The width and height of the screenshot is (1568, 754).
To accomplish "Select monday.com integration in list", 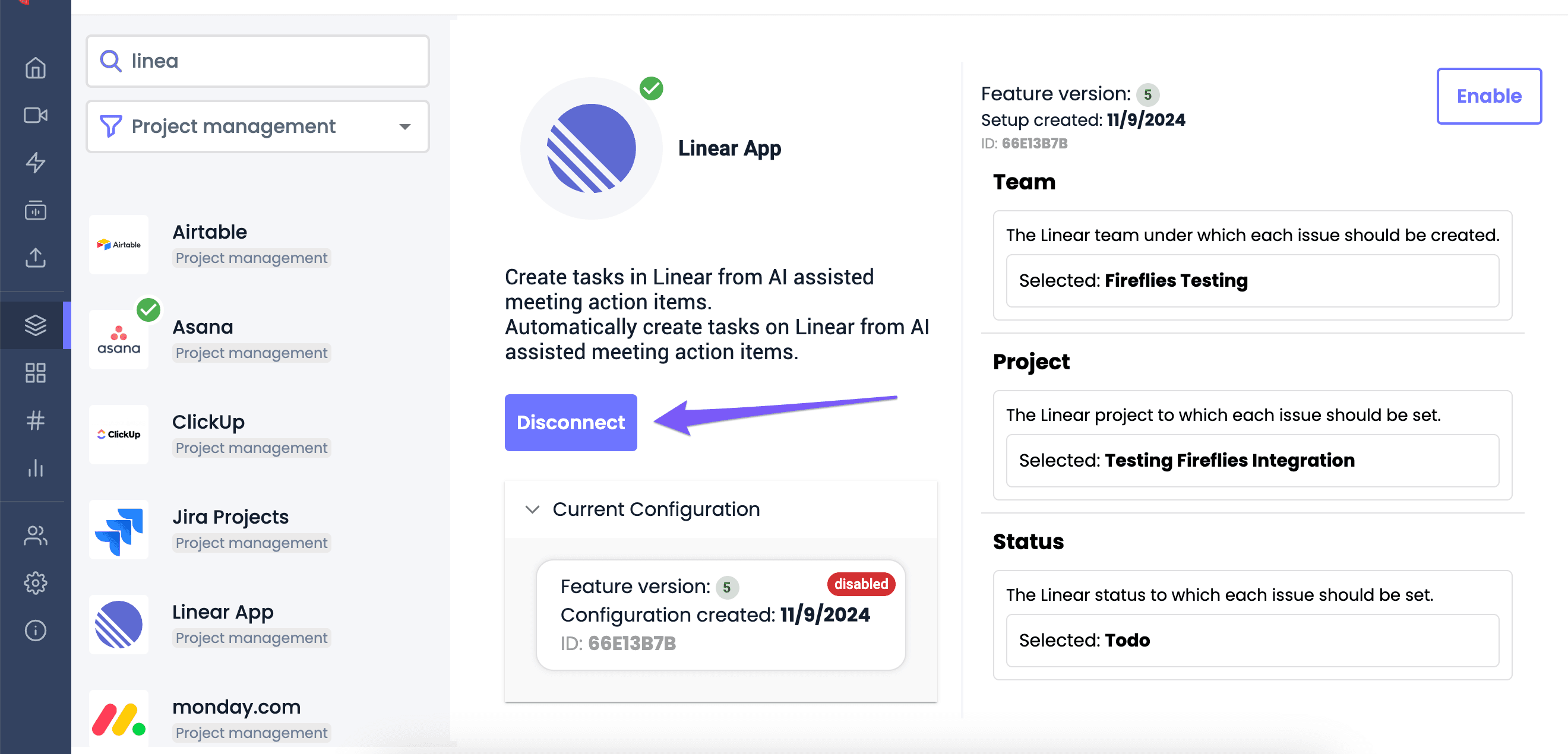I will pyautogui.click(x=258, y=720).
